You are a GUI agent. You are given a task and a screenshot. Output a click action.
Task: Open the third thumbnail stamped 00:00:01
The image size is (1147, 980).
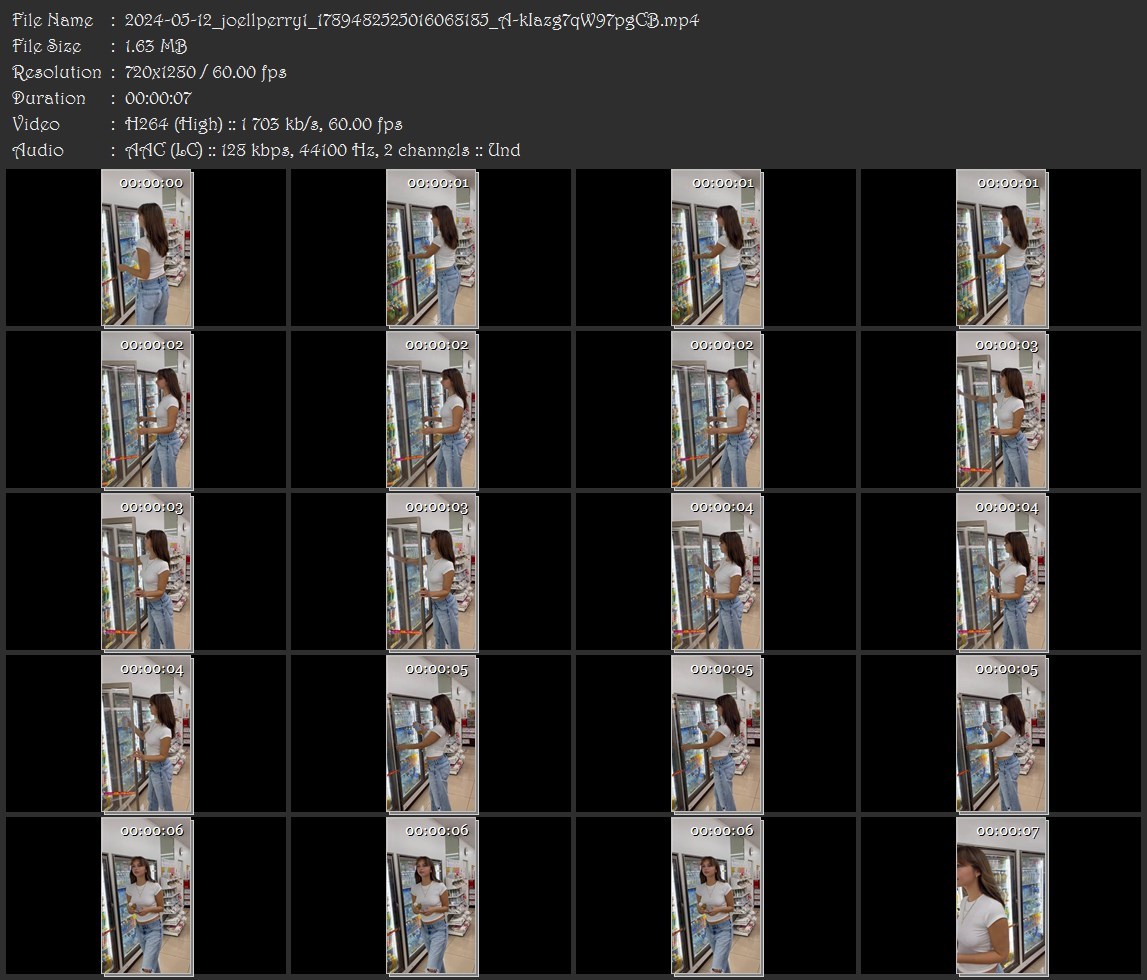[1001, 248]
